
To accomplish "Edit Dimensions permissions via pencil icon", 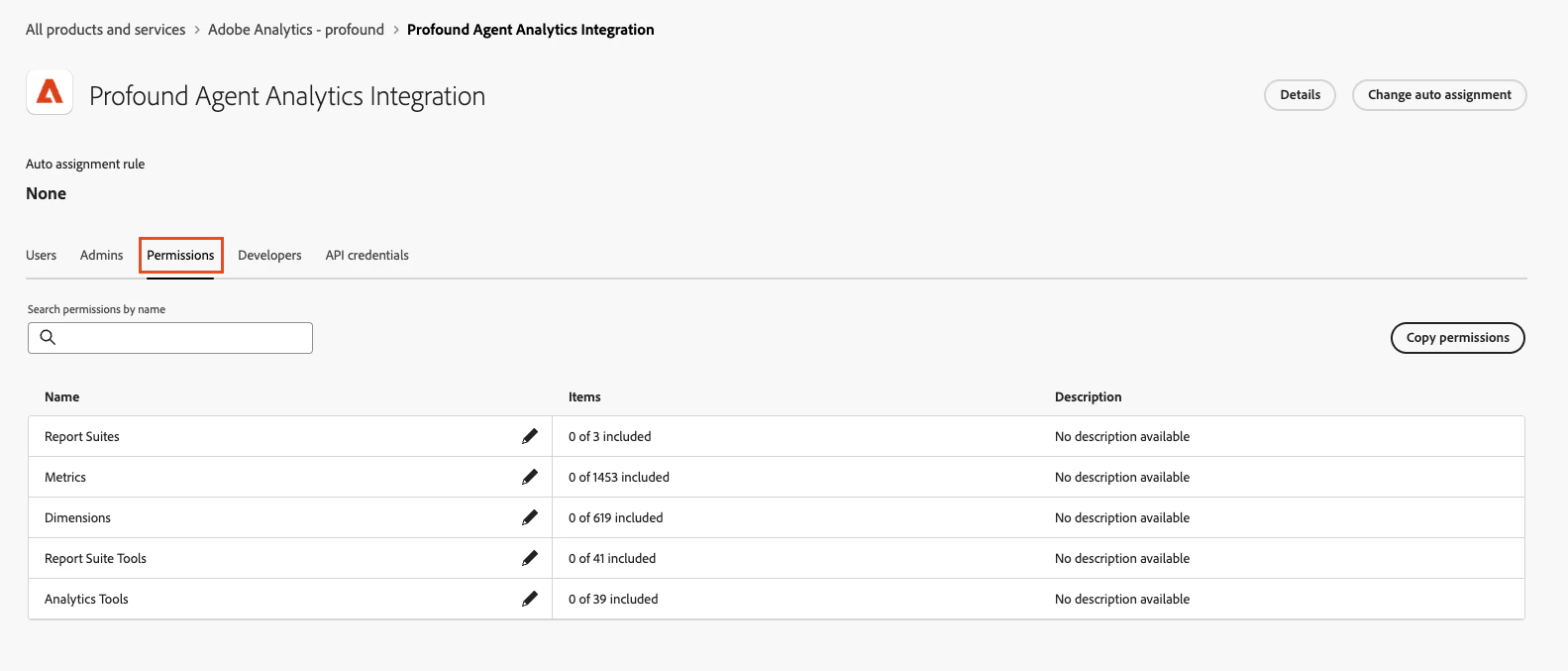I will point(530,517).
